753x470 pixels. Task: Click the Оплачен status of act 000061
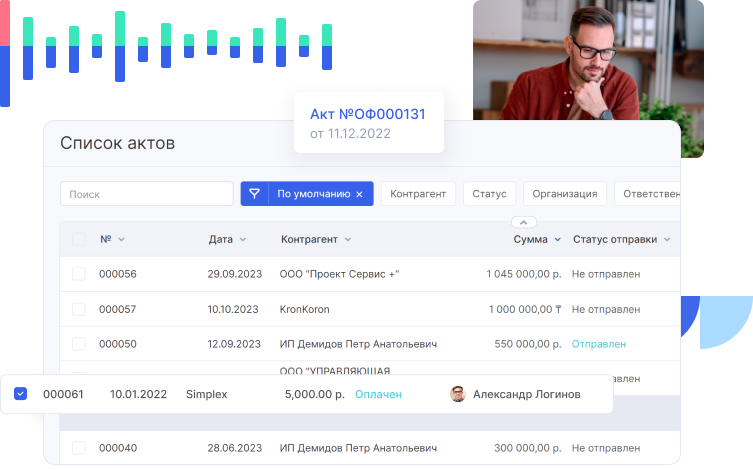point(378,394)
